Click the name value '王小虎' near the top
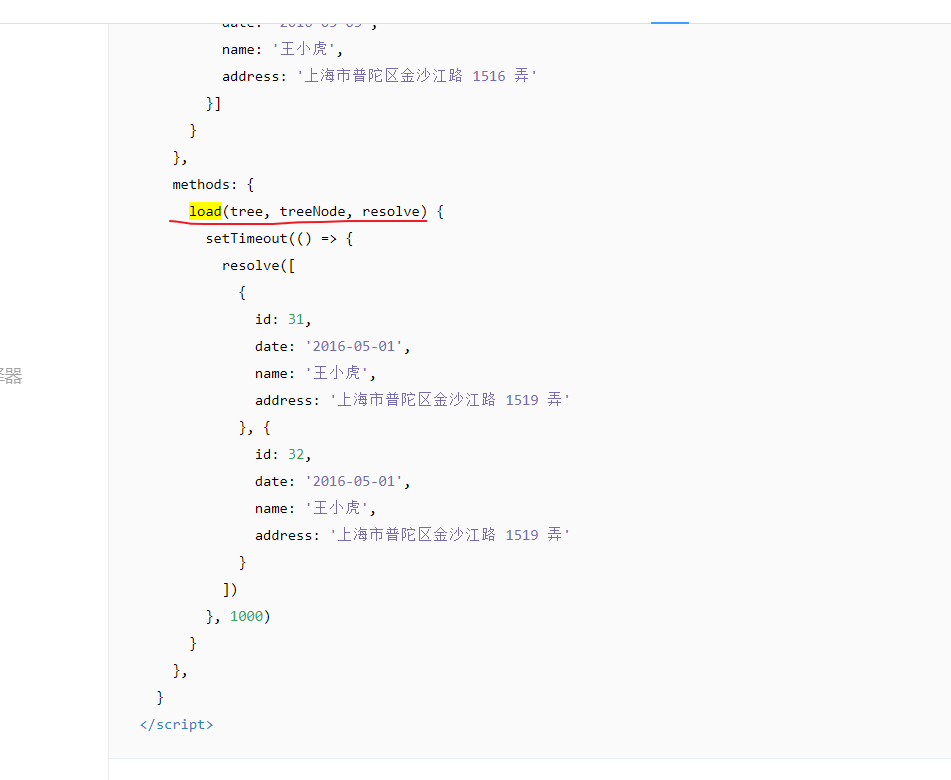Viewport: 951px width, 780px height. 302,48
